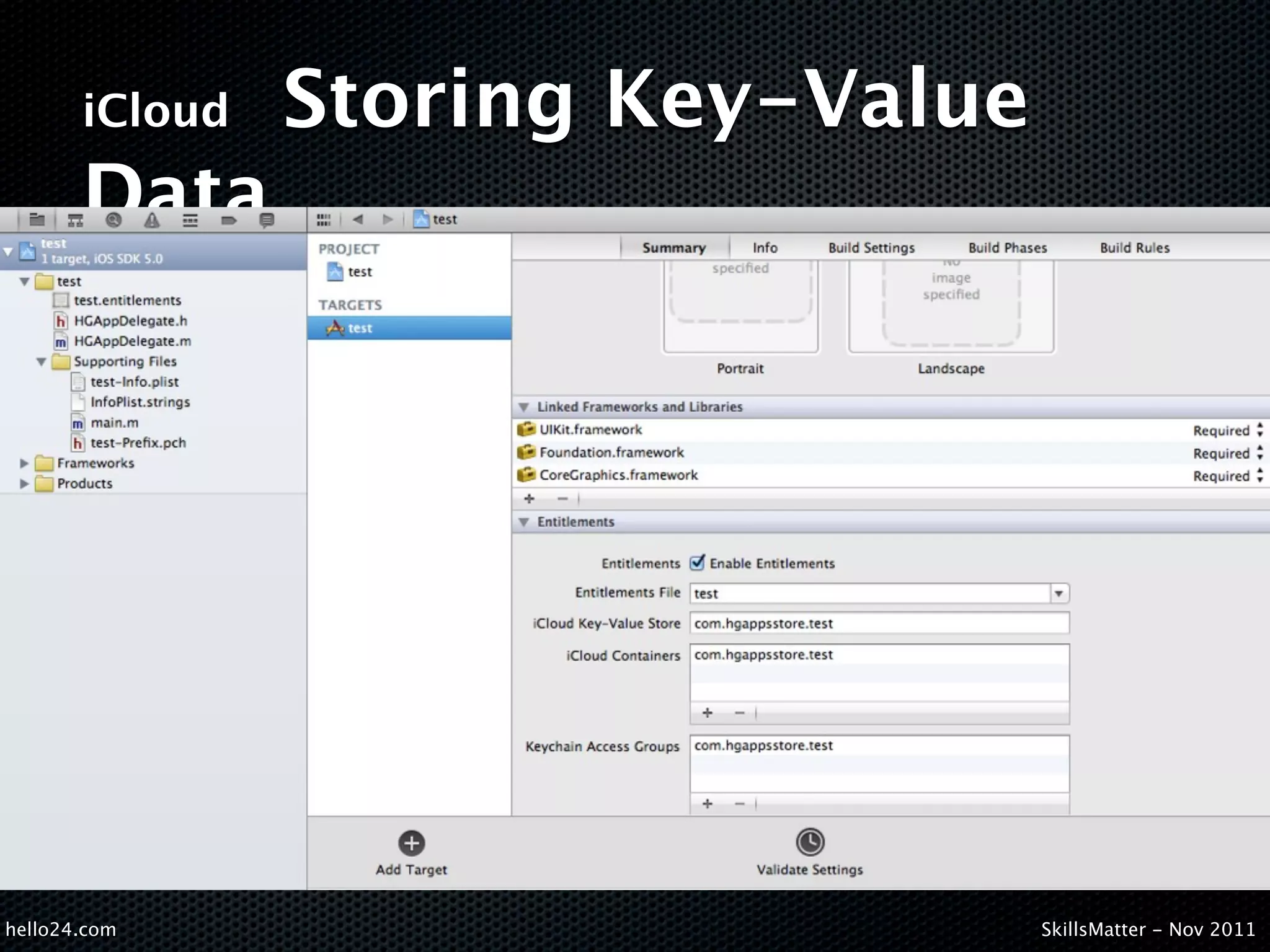Screen dimensions: 1270x952
Task: Expand the Frameworks group
Action: pyautogui.click(x=24, y=463)
